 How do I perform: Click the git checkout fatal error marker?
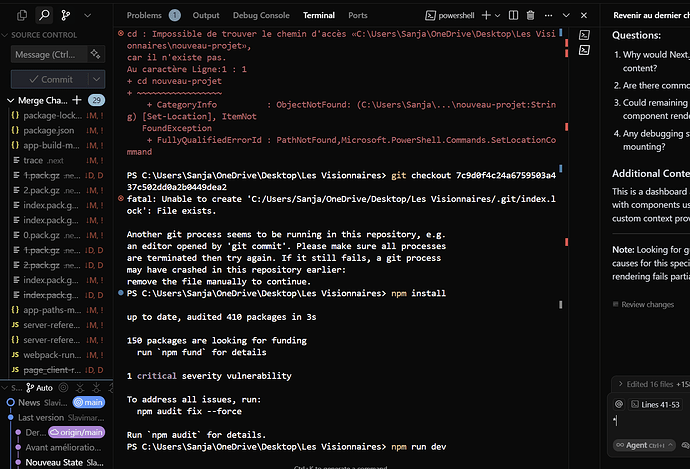(x=121, y=198)
